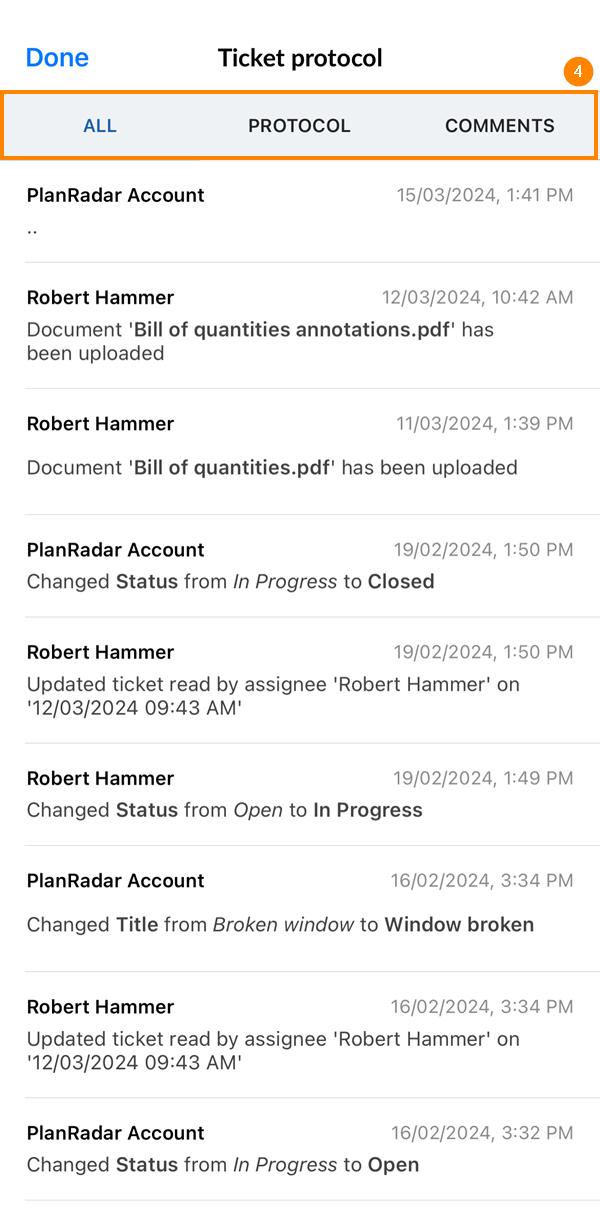Select the PlanRadar Account '..' comment entry
The height and width of the screenshot is (1225, 600).
click(x=300, y=211)
